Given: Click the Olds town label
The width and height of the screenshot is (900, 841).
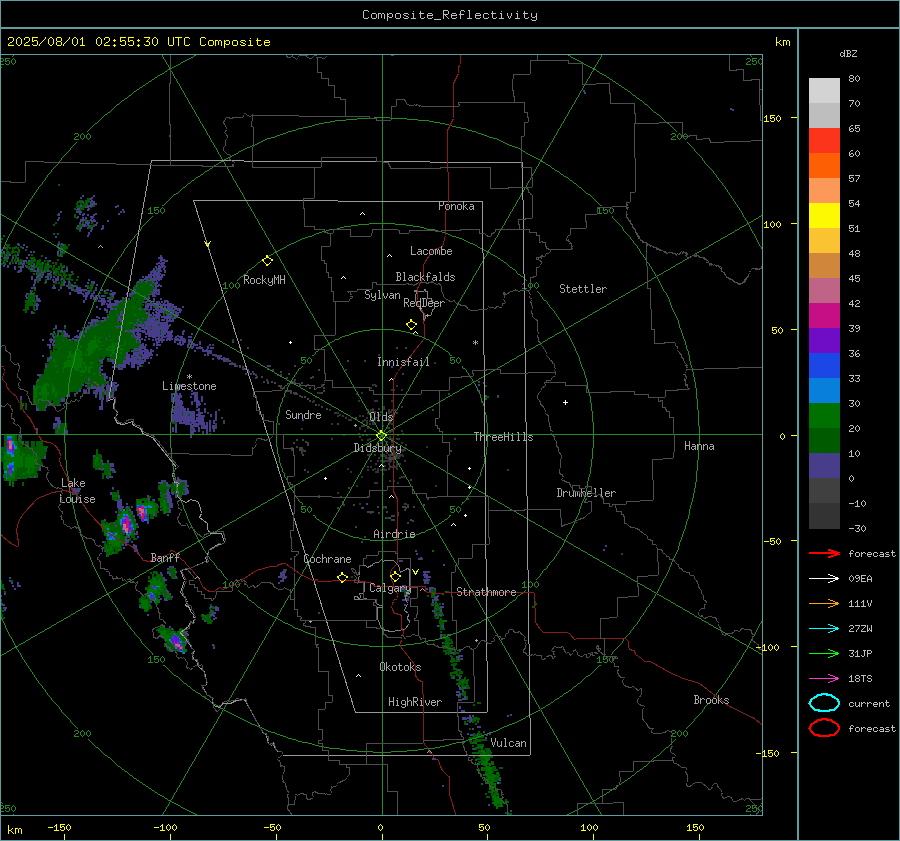Looking at the screenshot, I should pyautogui.click(x=381, y=417).
